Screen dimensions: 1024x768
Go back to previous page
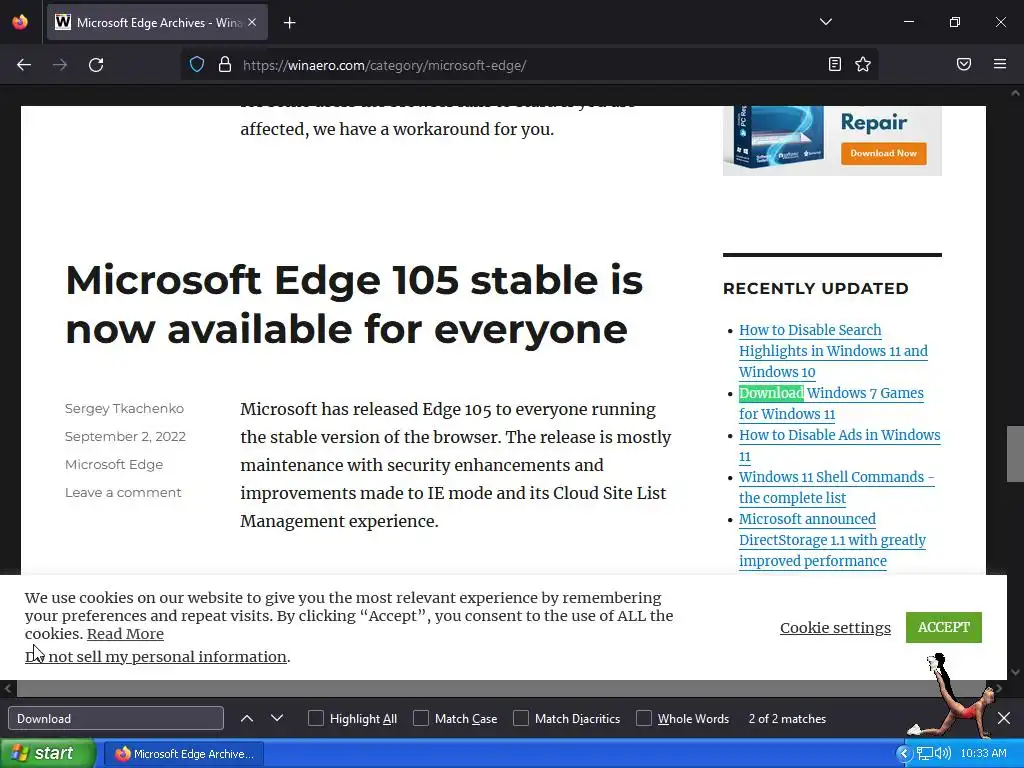click(24, 65)
